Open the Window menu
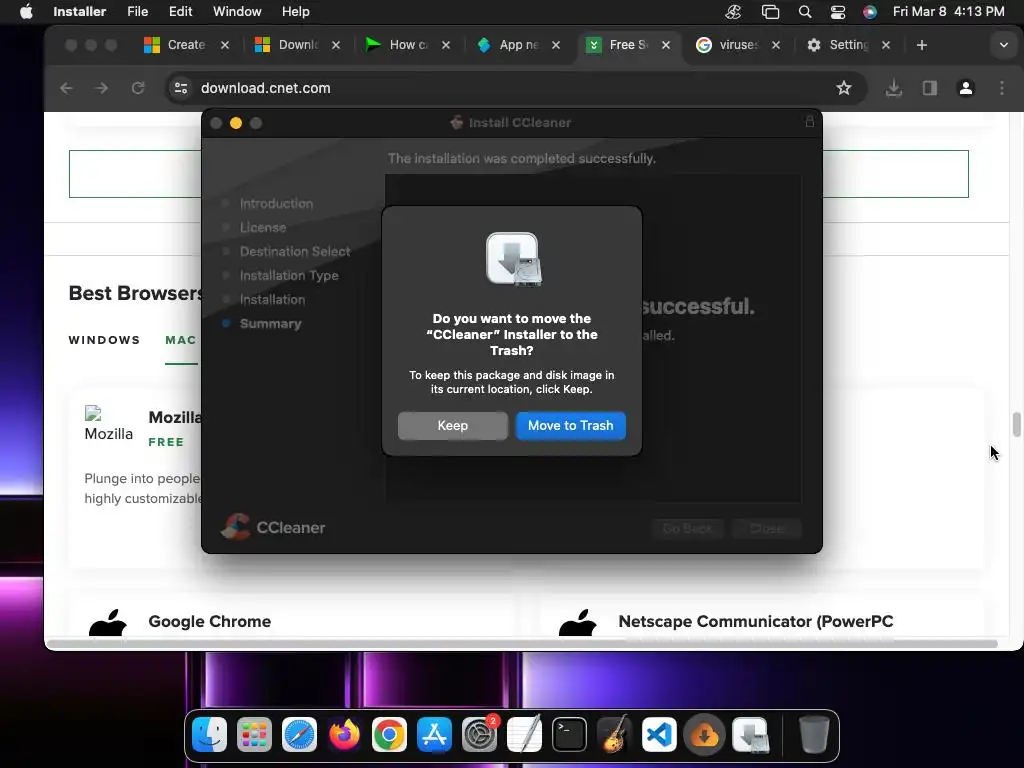Image resolution: width=1024 pixels, height=768 pixels. click(x=237, y=12)
